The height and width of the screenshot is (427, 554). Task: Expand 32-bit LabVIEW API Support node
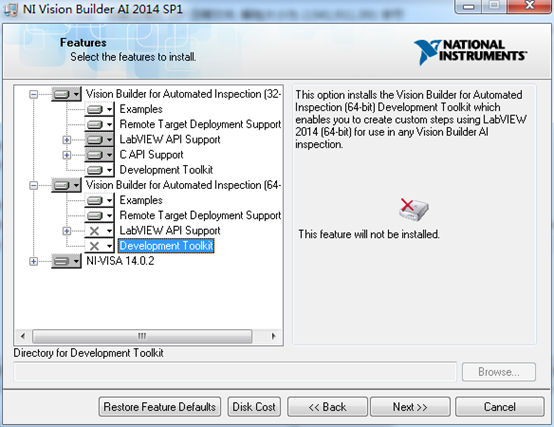pyautogui.click(x=66, y=140)
